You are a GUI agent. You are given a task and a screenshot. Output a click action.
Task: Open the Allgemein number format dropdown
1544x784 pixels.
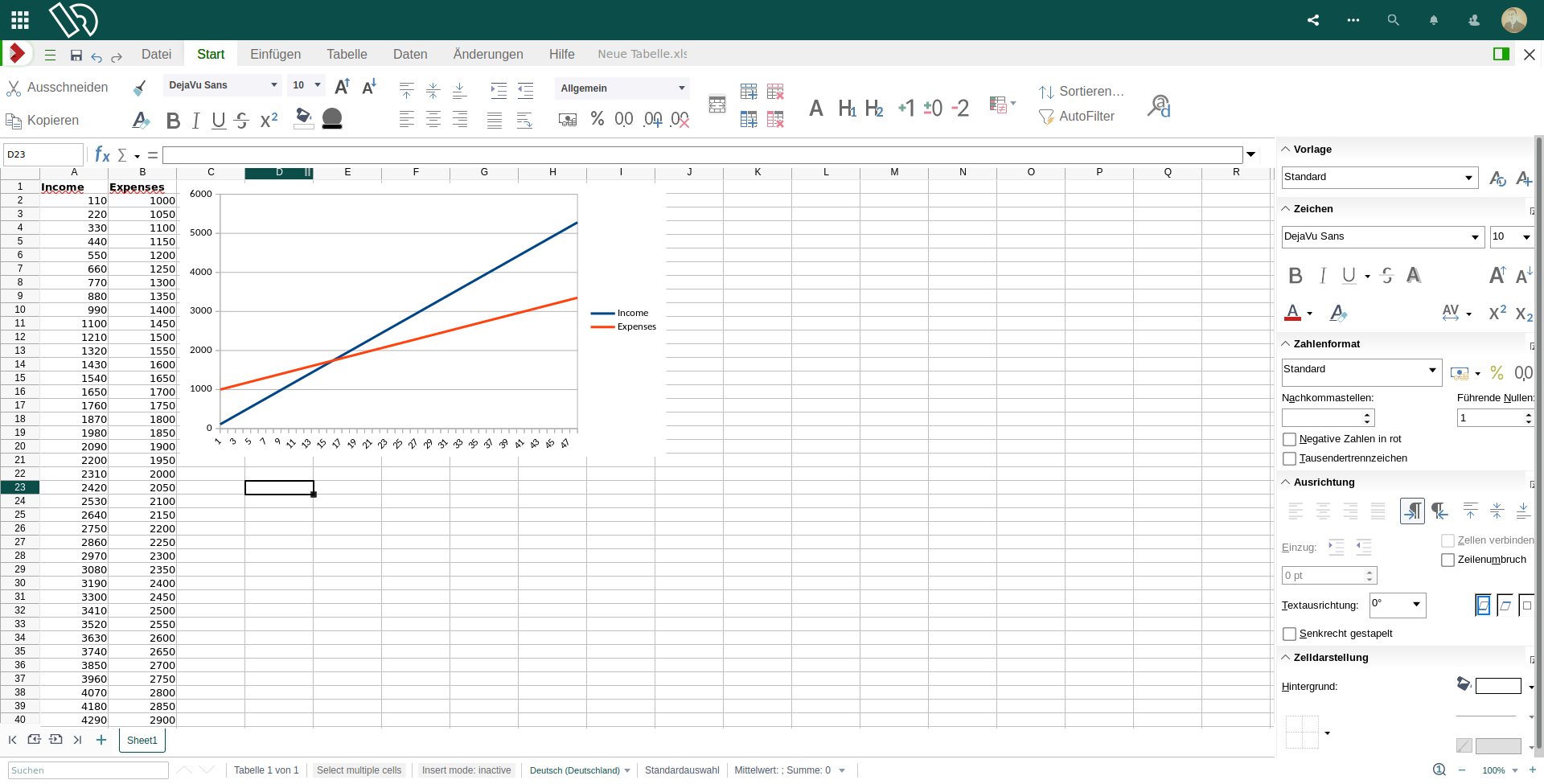(622, 88)
